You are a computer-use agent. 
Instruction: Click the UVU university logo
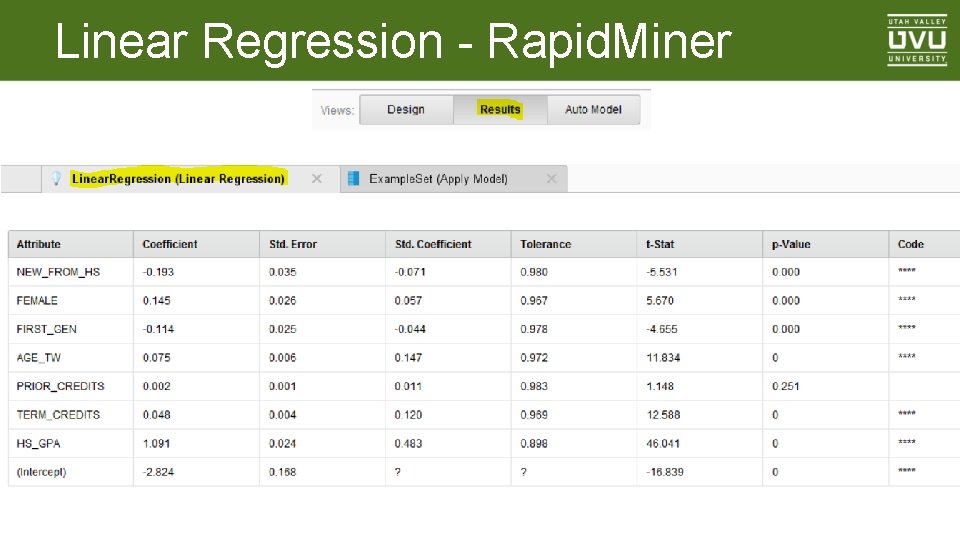917,40
